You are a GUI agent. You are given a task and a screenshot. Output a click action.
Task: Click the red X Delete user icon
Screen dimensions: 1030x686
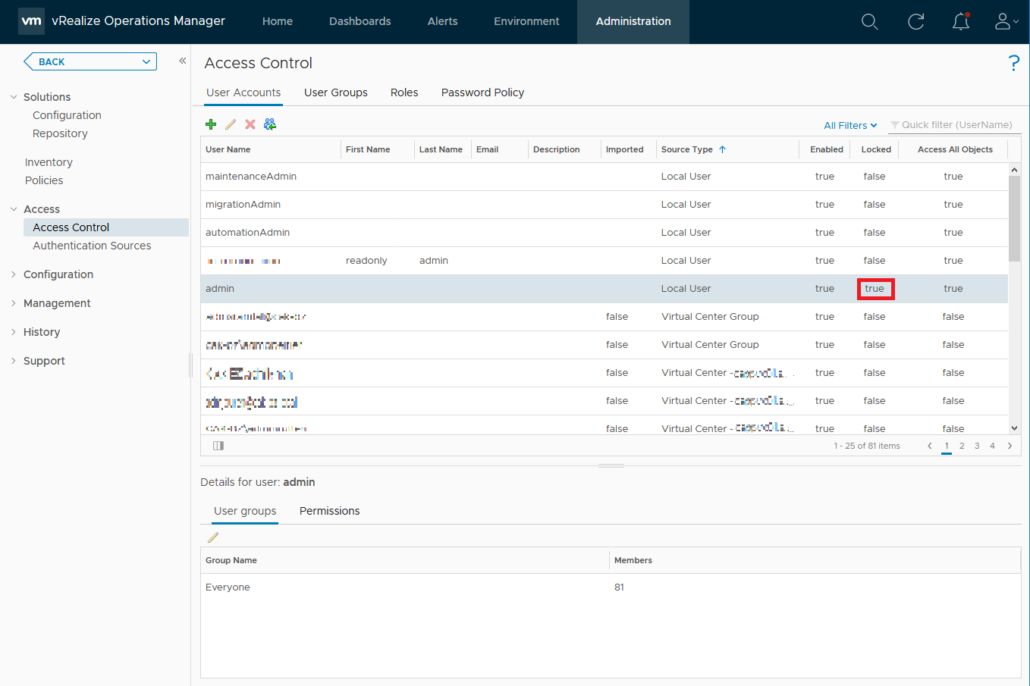250,124
